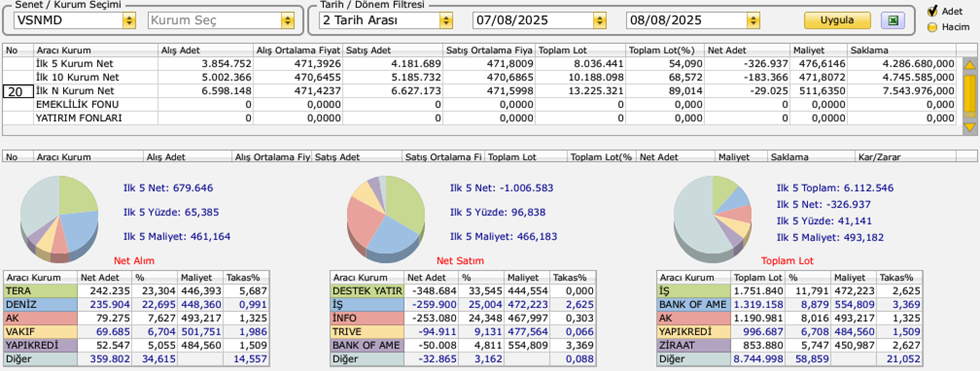
Task: Expand the 2 Tarih Arası period dropdown
Action: pyautogui.click(x=446, y=21)
